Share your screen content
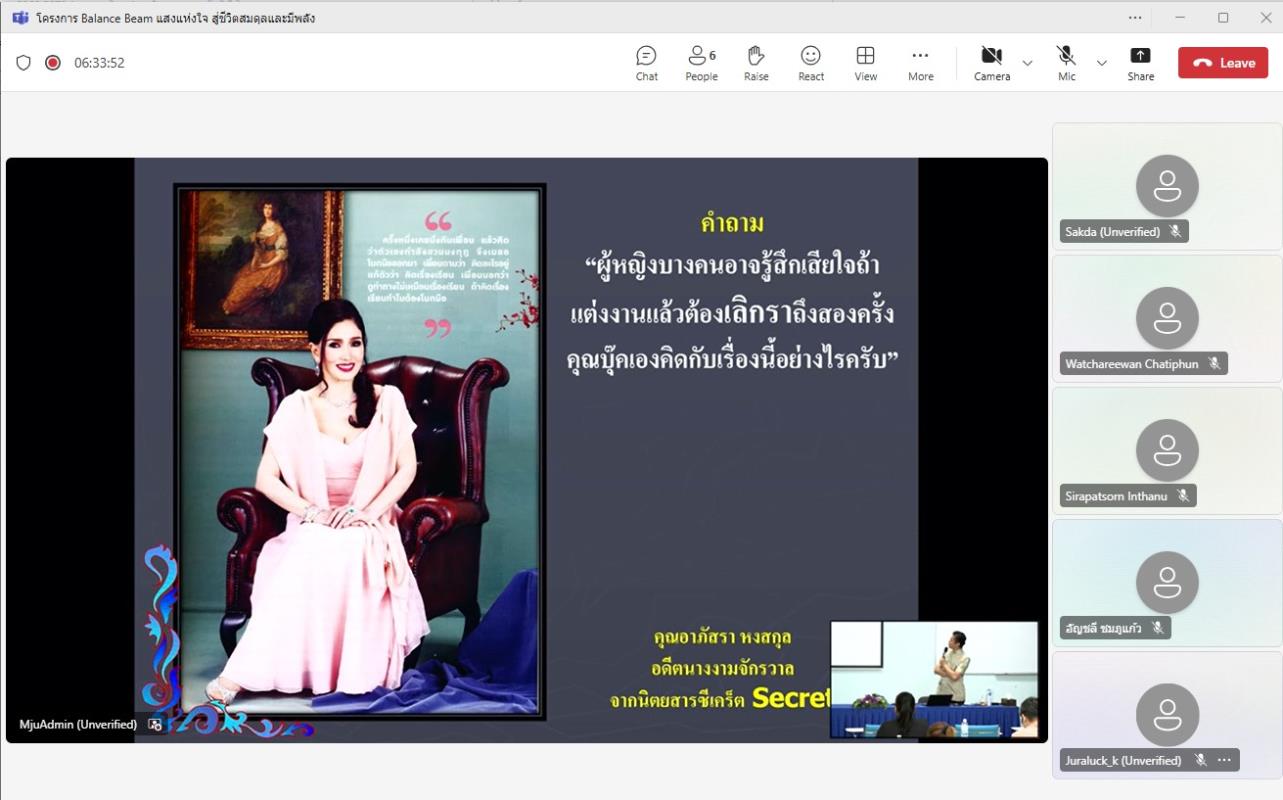The height and width of the screenshot is (800, 1283). pyautogui.click(x=1140, y=63)
